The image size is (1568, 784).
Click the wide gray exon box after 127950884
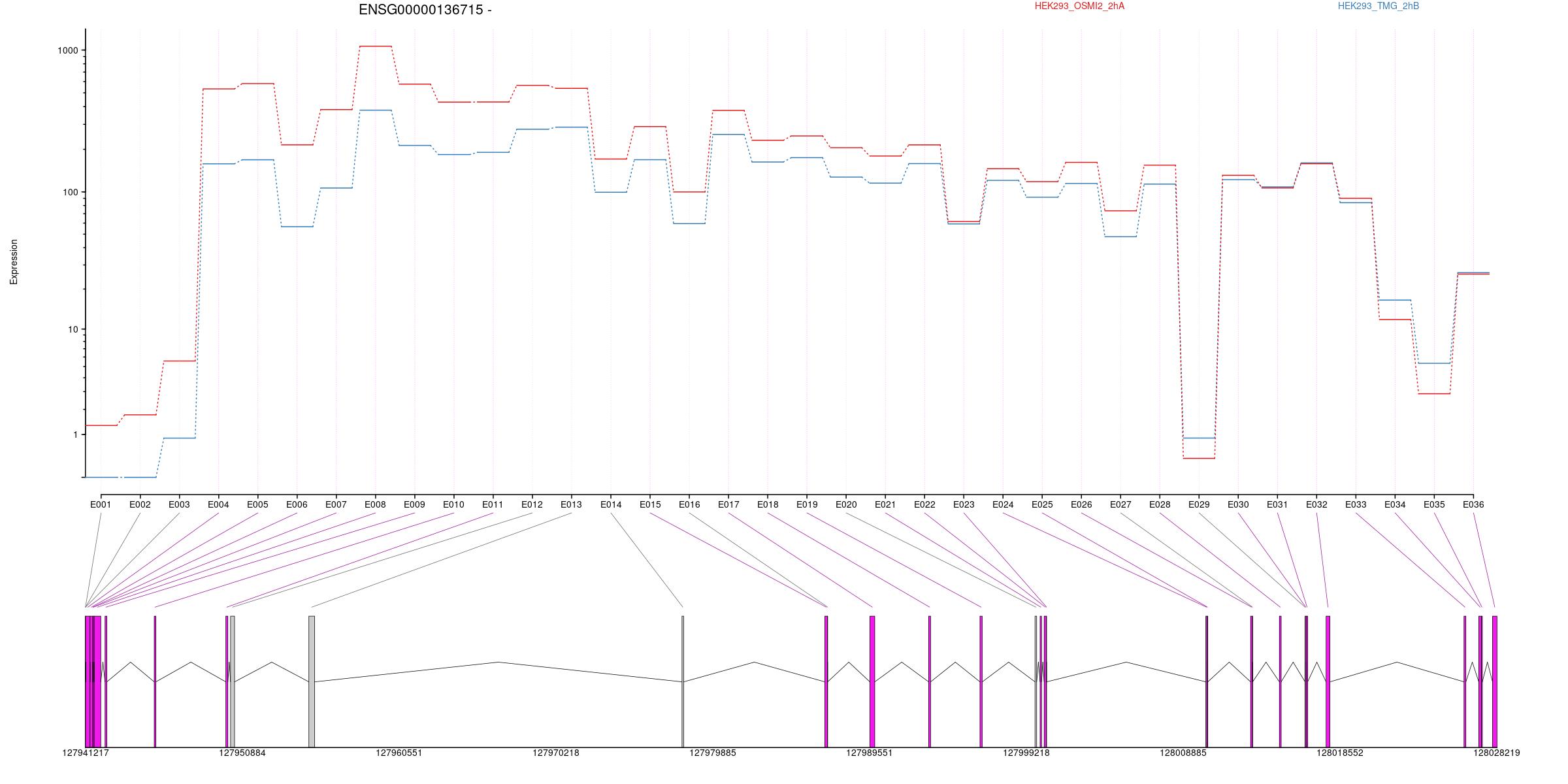coord(312,681)
